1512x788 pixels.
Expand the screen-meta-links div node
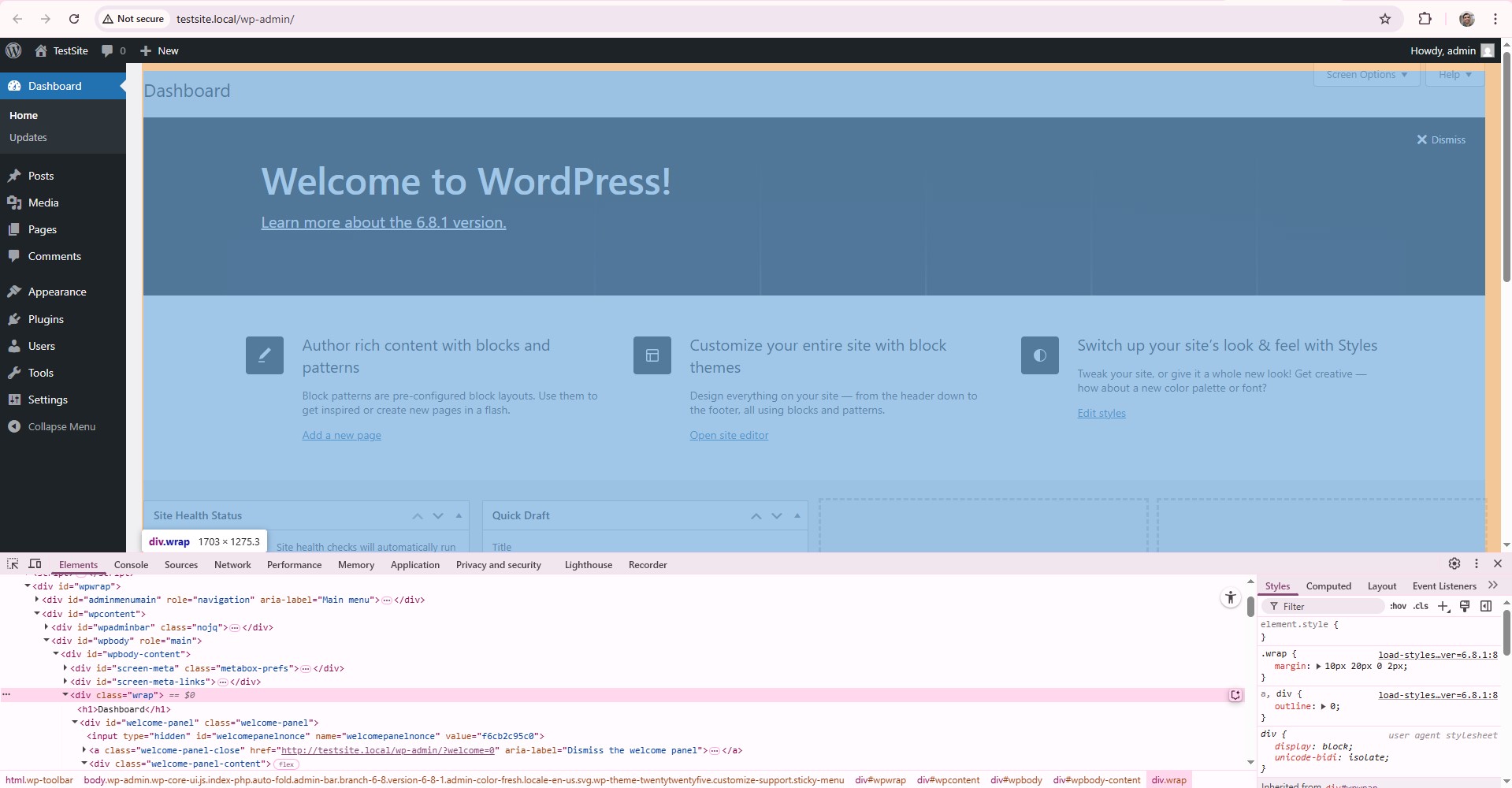tap(65, 682)
